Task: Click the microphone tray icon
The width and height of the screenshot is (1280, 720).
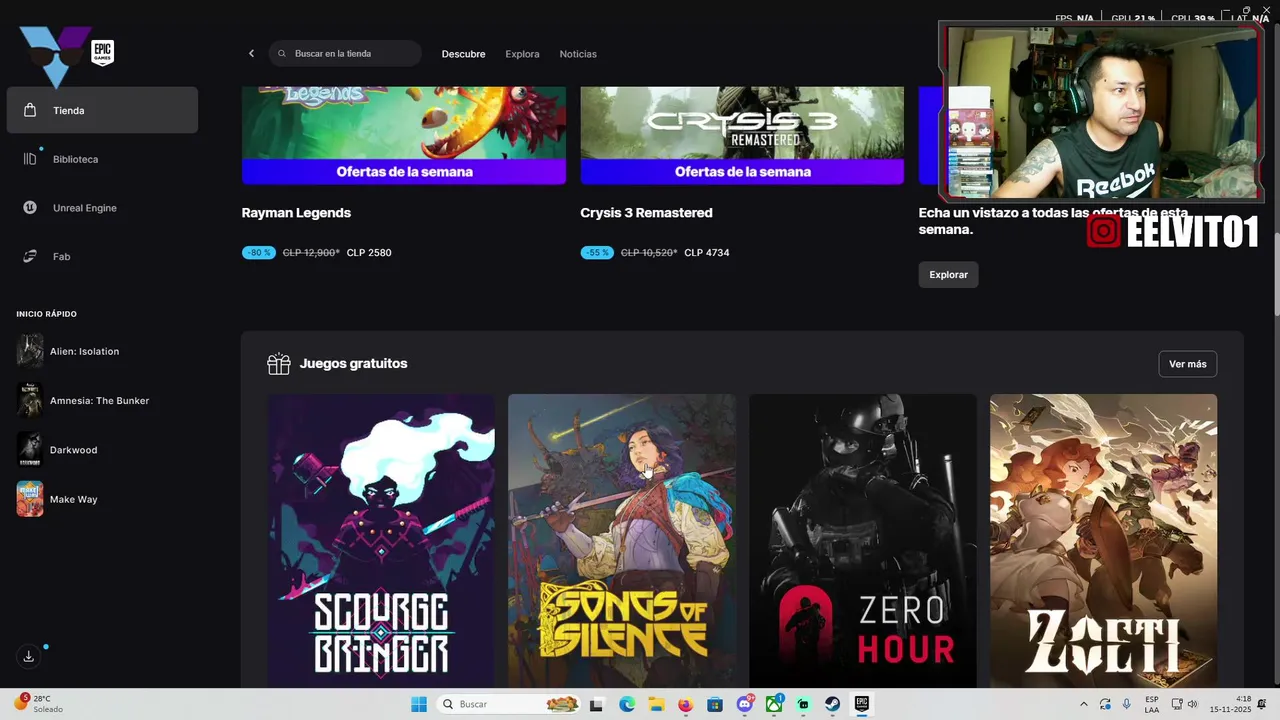Action: pos(1127,704)
